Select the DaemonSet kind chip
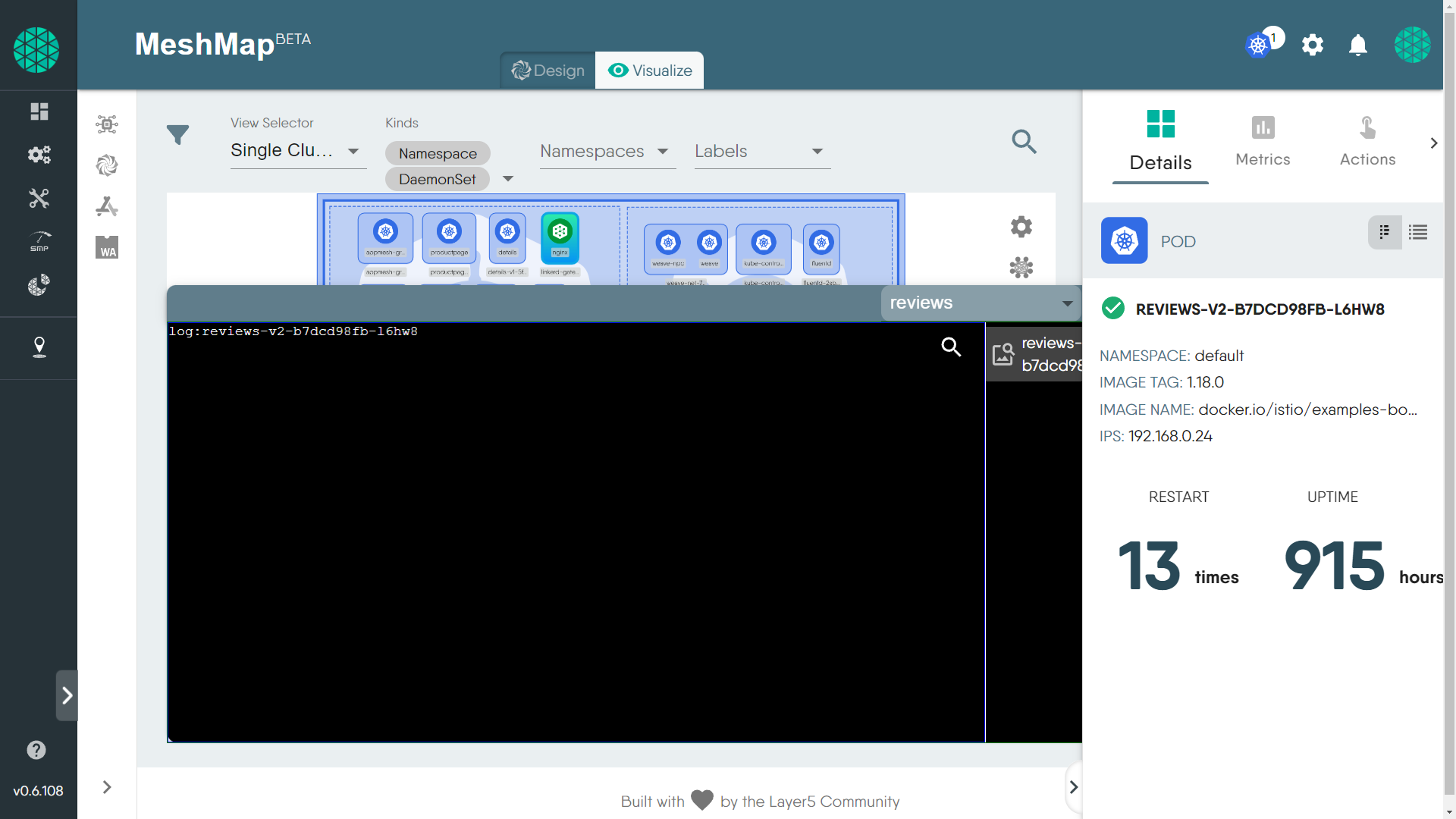 pos(438,179)
